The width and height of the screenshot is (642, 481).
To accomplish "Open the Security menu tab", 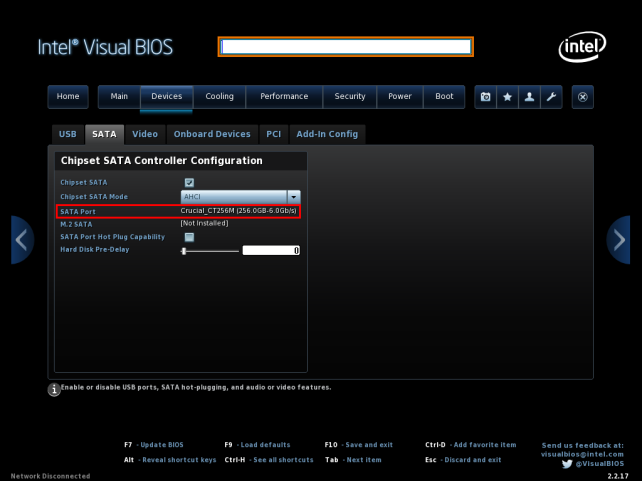I will (x=350, y=97).
